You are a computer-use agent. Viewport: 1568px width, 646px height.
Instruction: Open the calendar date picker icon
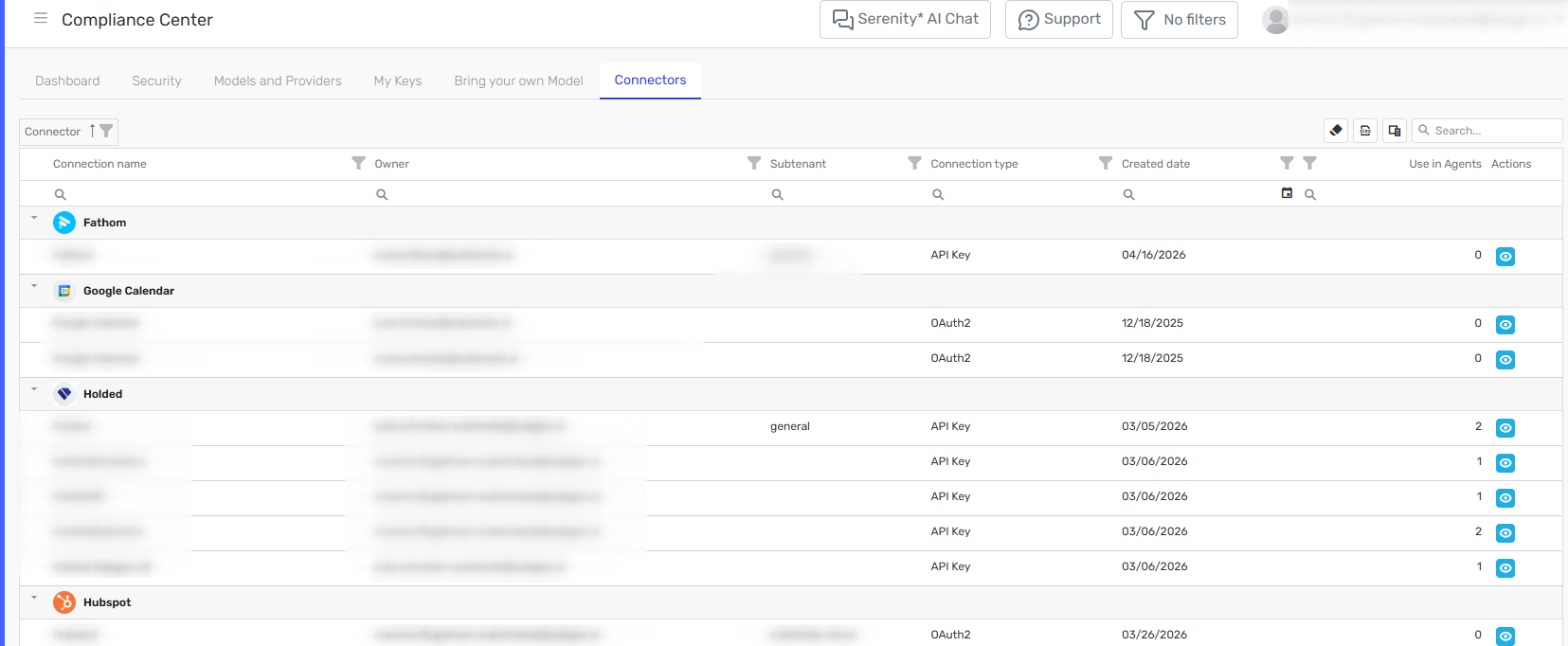click(x=1287, y=193)
